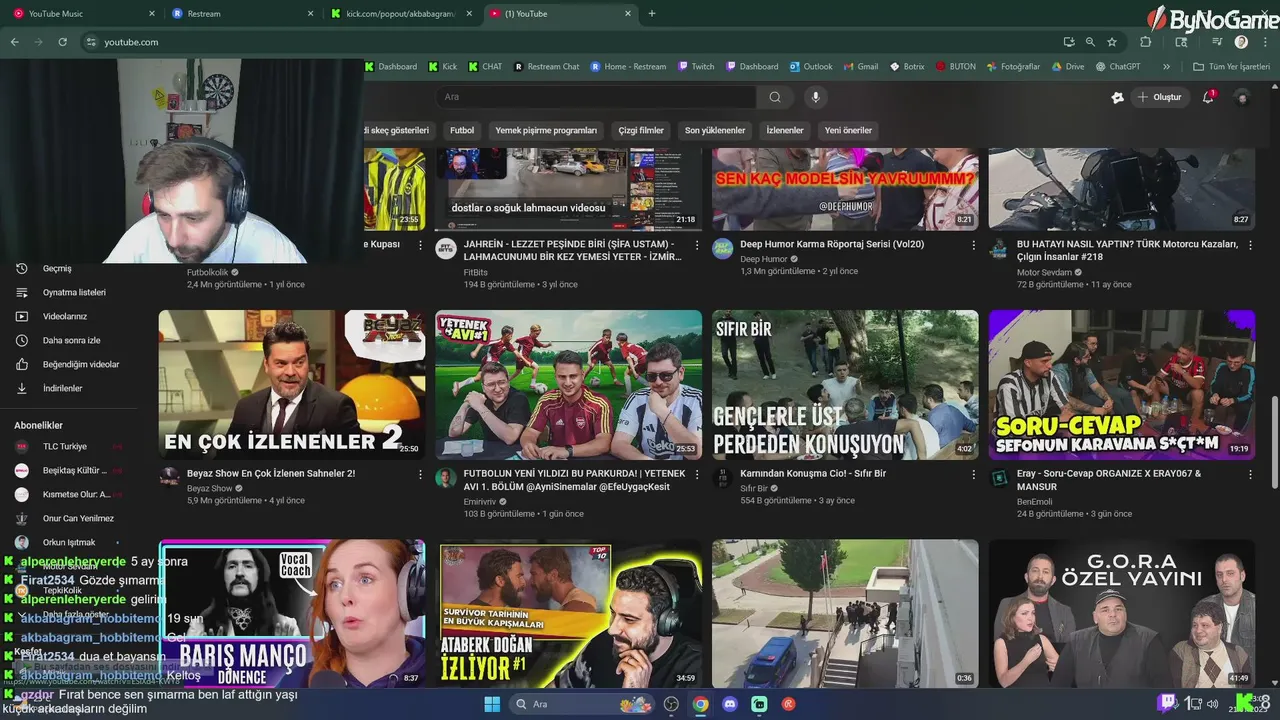Open the Chrome extensions puzzle icon
Image resolution: width=1280 pixels, height=720 pixels.
point(1146,42)
